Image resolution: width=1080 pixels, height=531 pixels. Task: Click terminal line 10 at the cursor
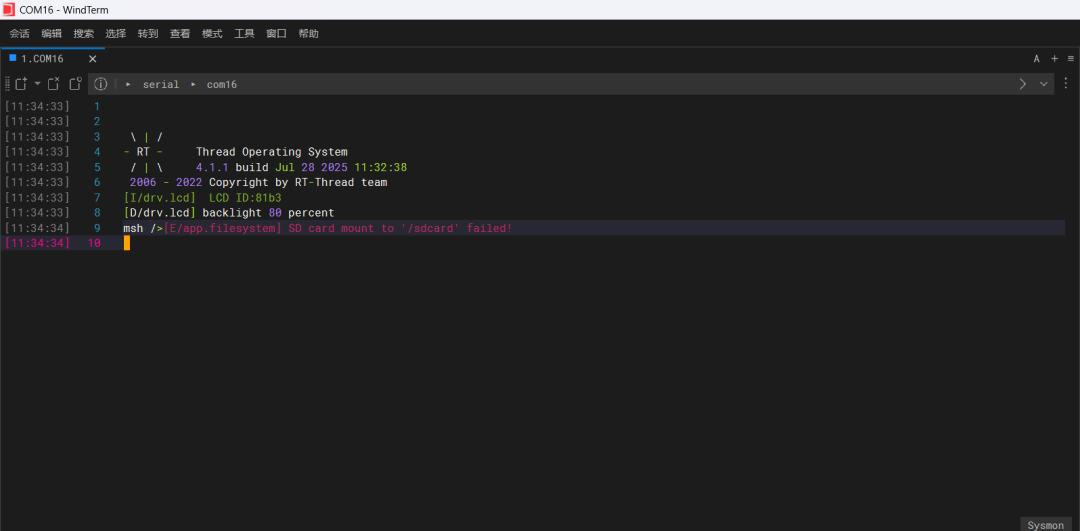pyautogui.click(x=127, y=243)
